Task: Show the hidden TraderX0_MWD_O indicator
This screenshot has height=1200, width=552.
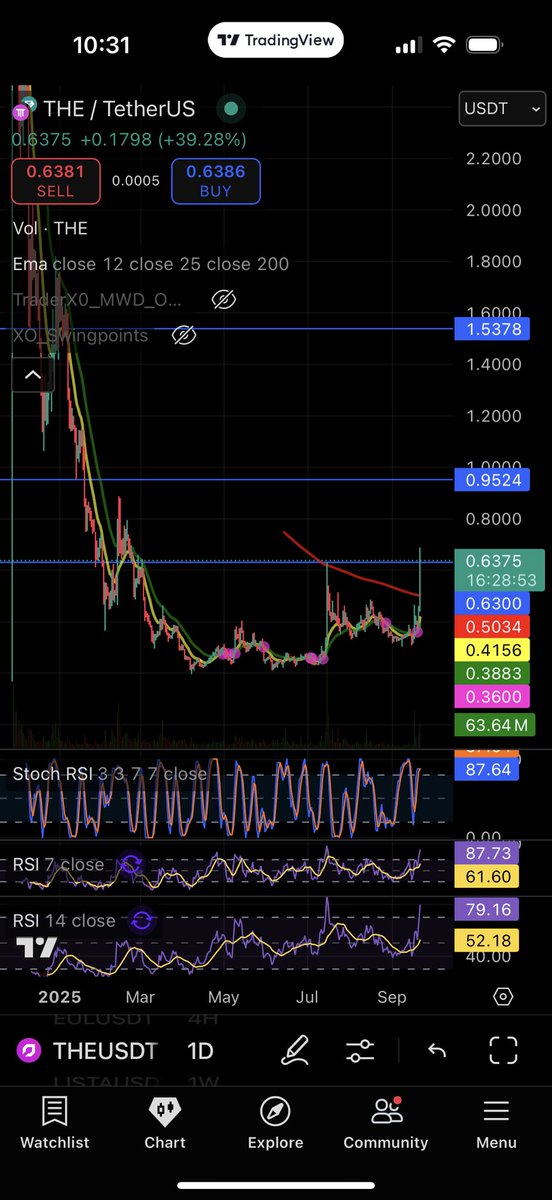Action: [223, 300]
